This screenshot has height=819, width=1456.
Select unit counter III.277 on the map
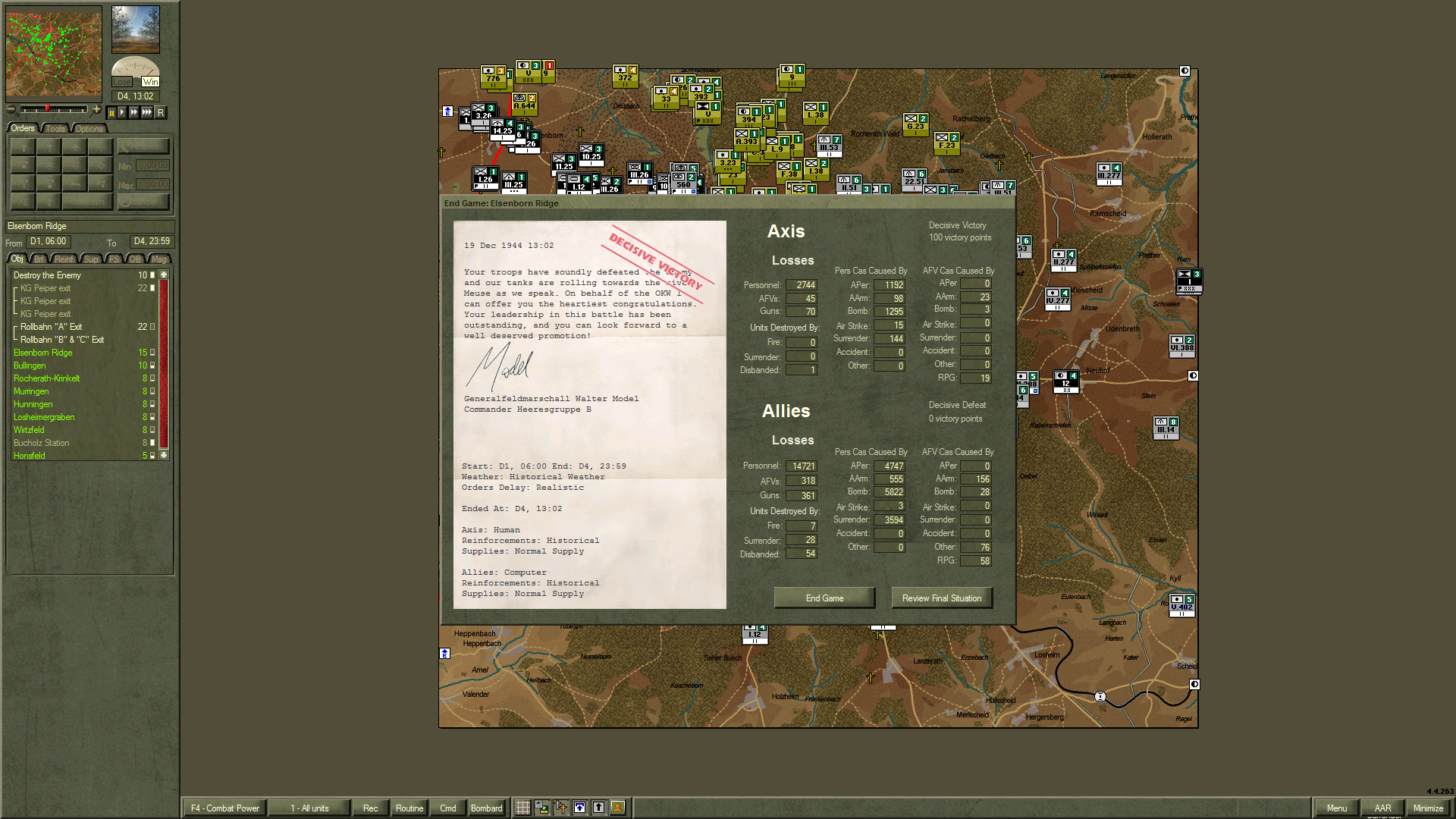(x=1109, y=174)
